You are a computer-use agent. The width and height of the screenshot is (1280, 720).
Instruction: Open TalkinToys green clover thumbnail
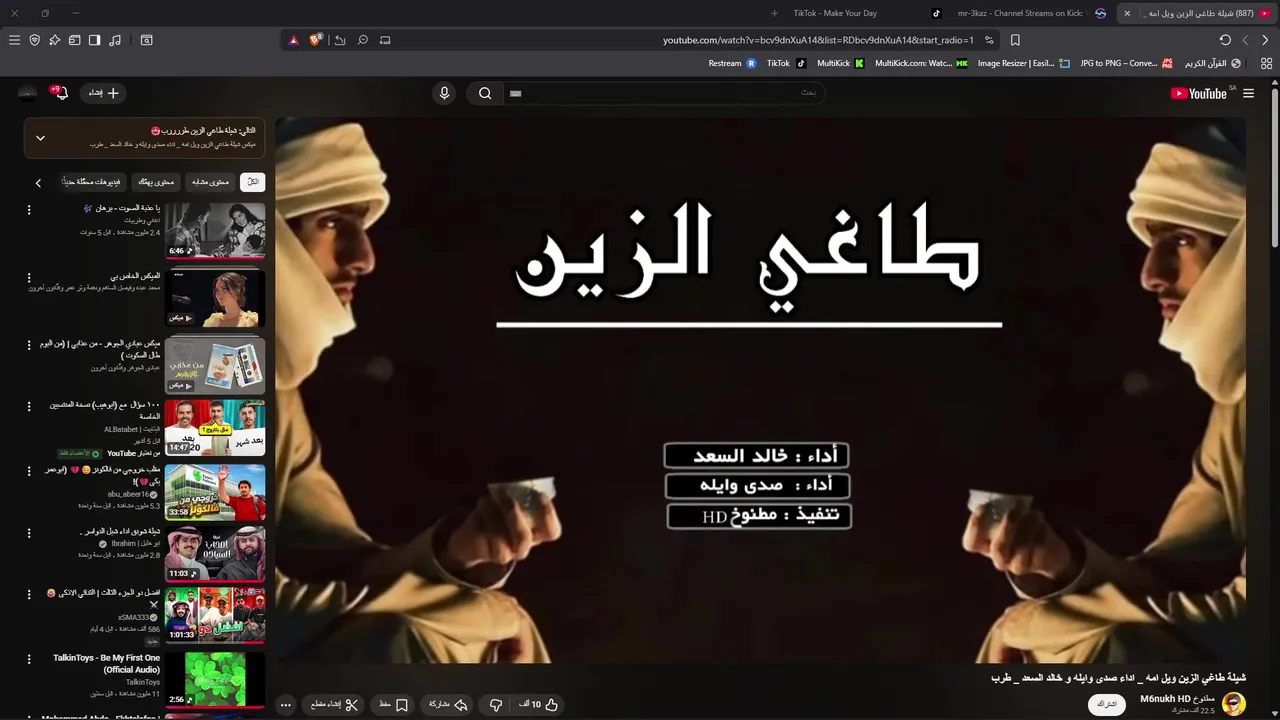point(215,679)
